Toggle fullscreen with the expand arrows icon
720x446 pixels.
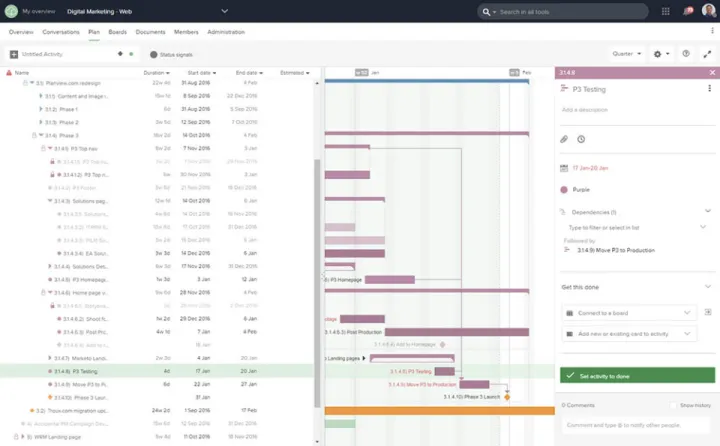coord(707,54)
